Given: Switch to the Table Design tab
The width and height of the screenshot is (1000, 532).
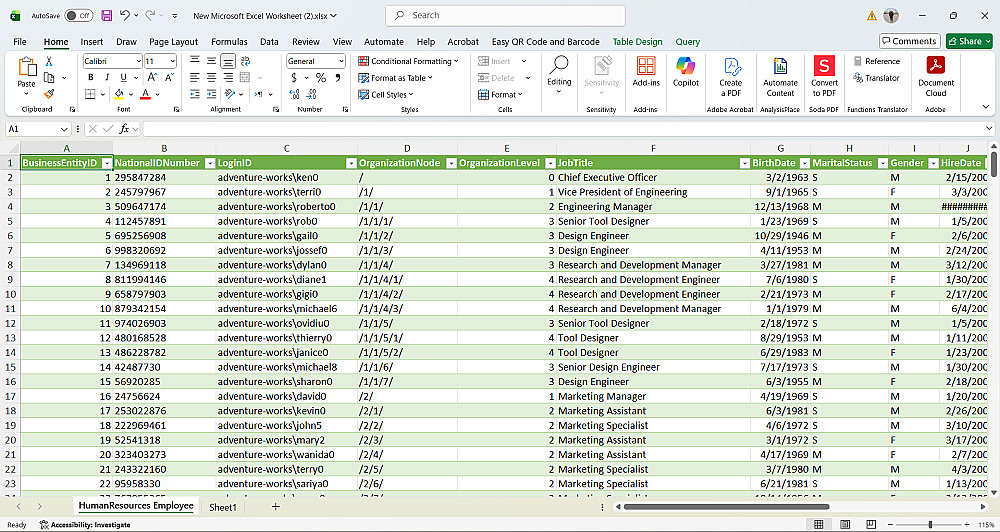Looking at the screenshot, I should click(x=637, y=42).
